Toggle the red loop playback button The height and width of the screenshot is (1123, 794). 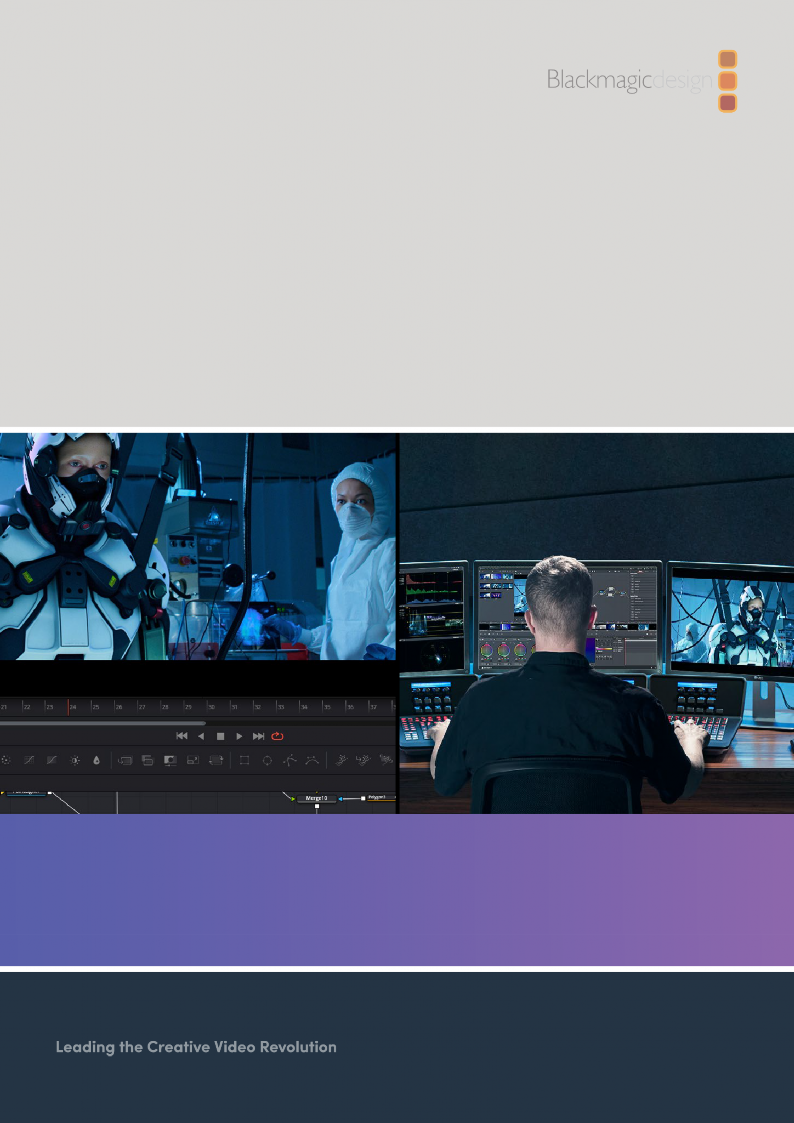[x=278, y=736]
